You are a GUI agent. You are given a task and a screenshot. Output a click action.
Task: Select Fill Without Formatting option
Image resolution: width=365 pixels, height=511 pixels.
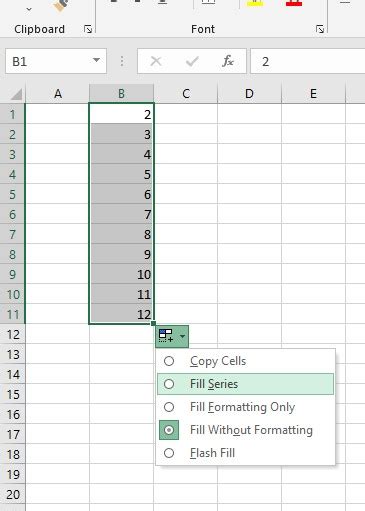[x=245, y=430]
